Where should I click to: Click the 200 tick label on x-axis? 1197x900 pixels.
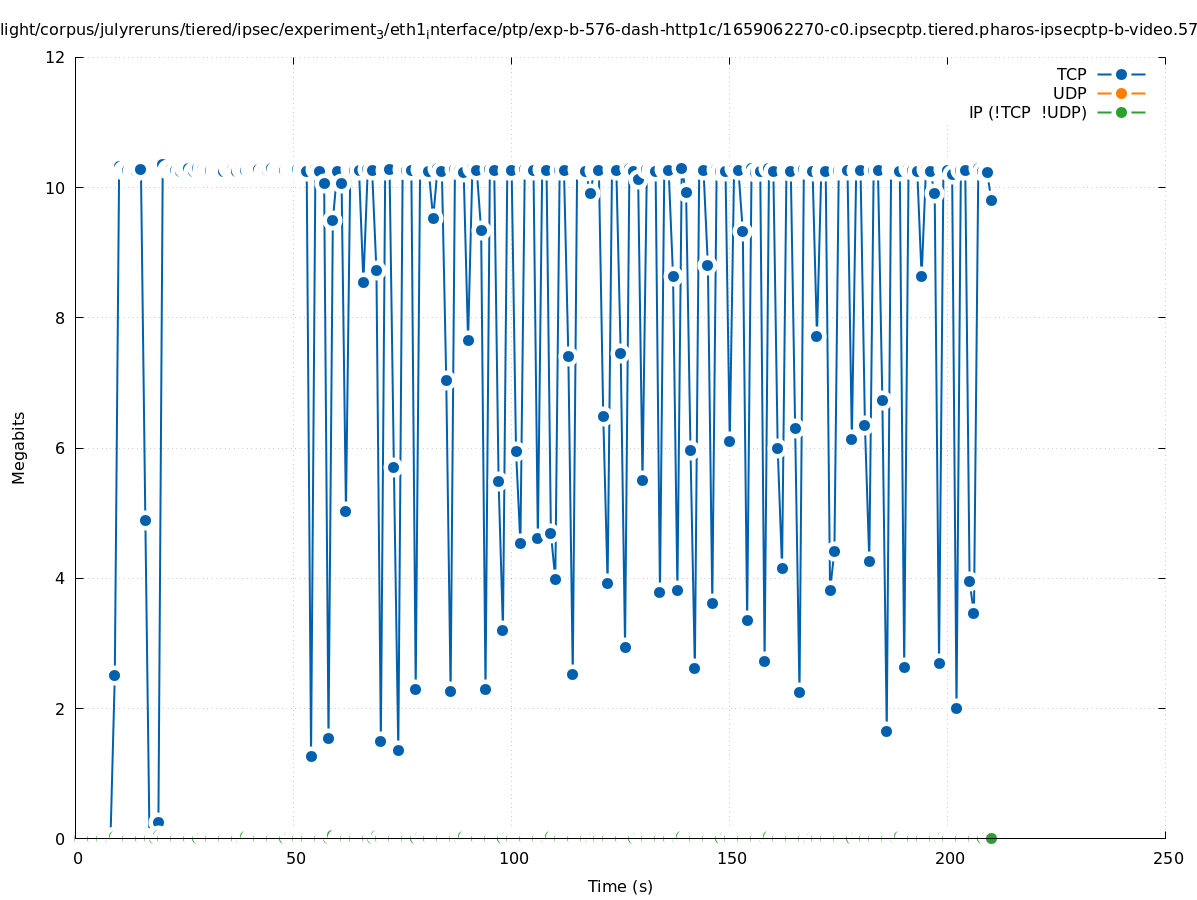(948, 858)
